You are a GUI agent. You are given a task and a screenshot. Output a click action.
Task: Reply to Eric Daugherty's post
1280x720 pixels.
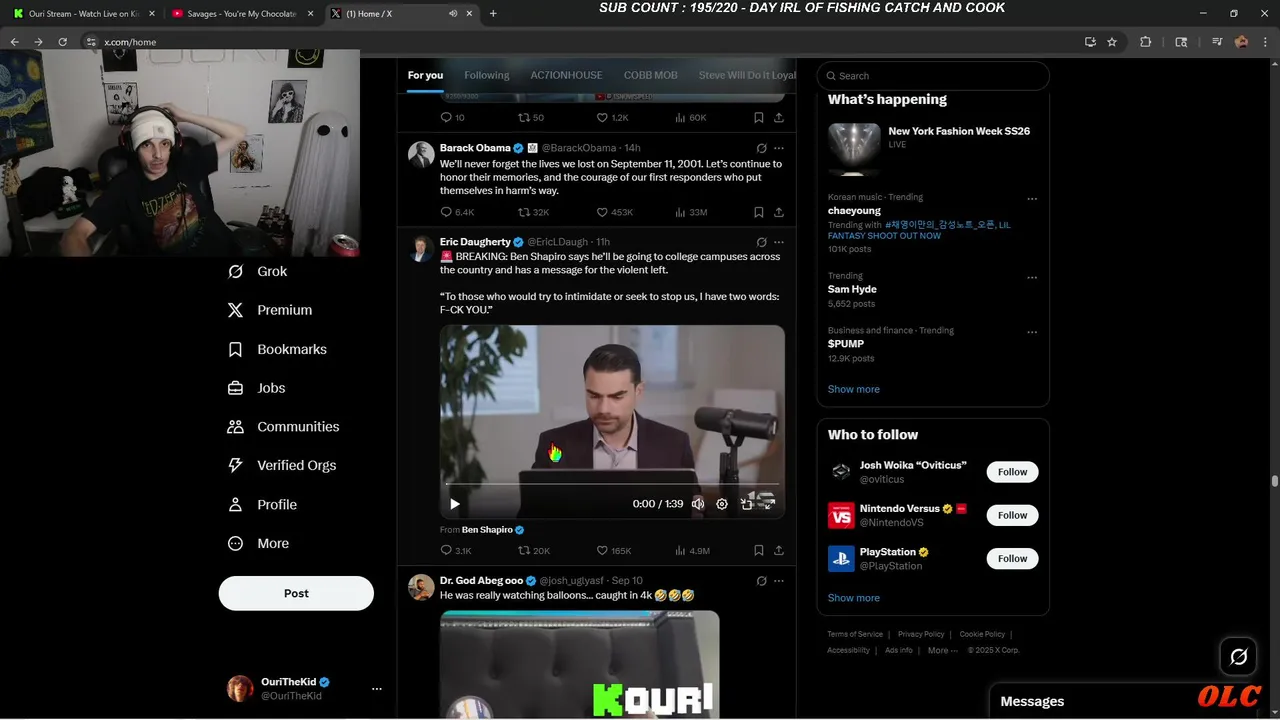click(x=456, y=550)
